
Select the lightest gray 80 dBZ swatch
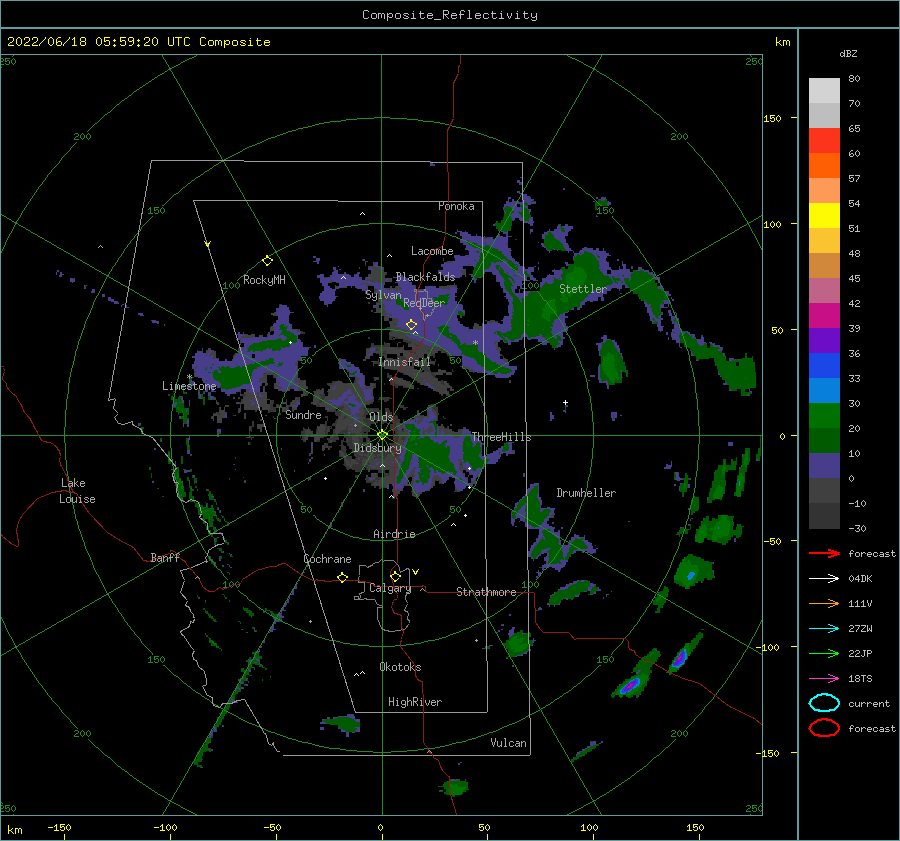(824, 90)
